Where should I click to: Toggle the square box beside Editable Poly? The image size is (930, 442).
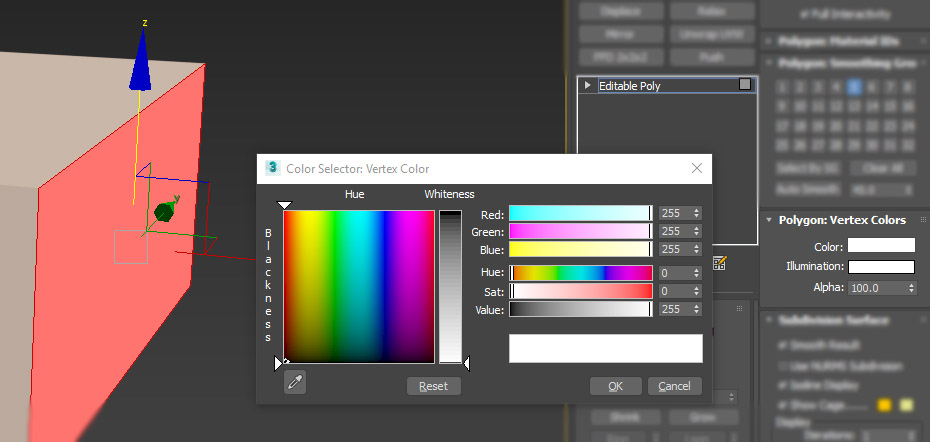[x=745, y=85]
